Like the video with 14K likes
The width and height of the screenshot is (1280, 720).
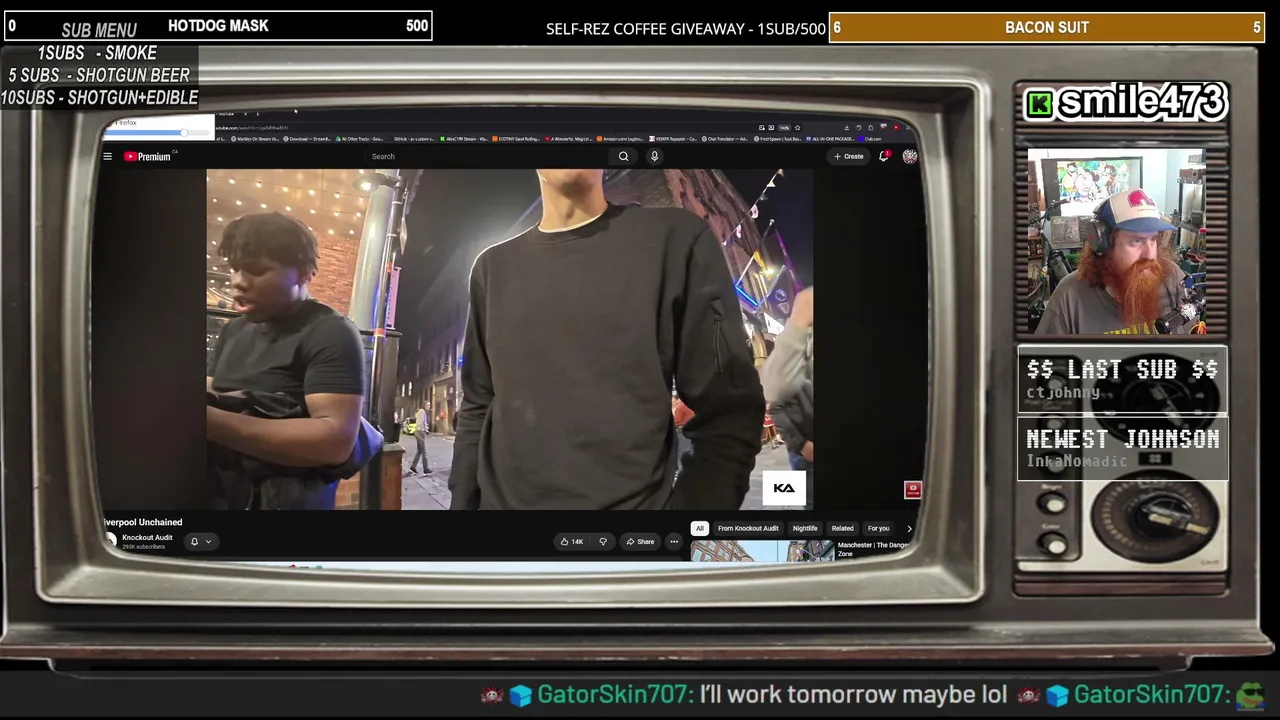pos(572,542)
